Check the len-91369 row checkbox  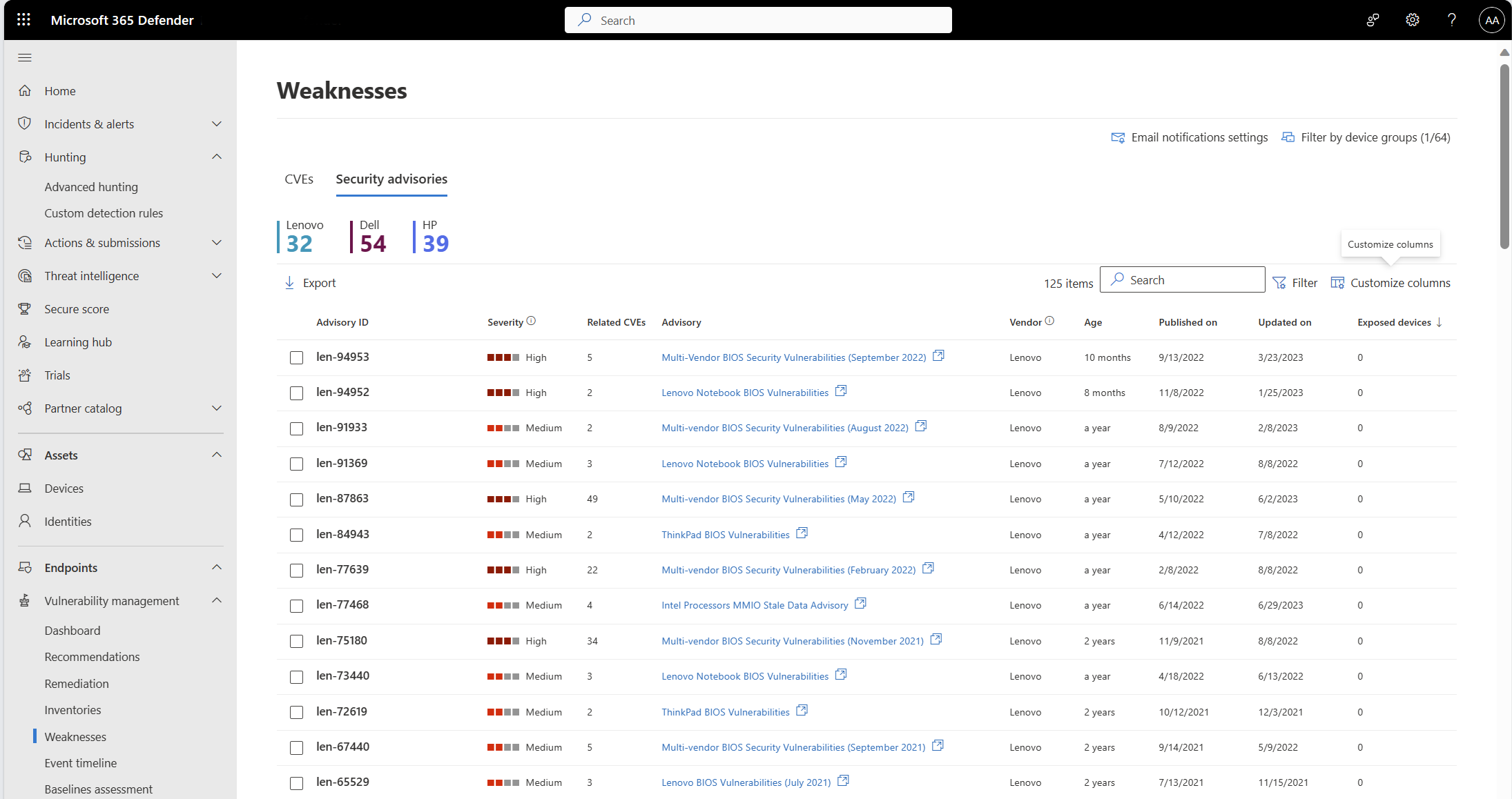click(x=296, y=464)
